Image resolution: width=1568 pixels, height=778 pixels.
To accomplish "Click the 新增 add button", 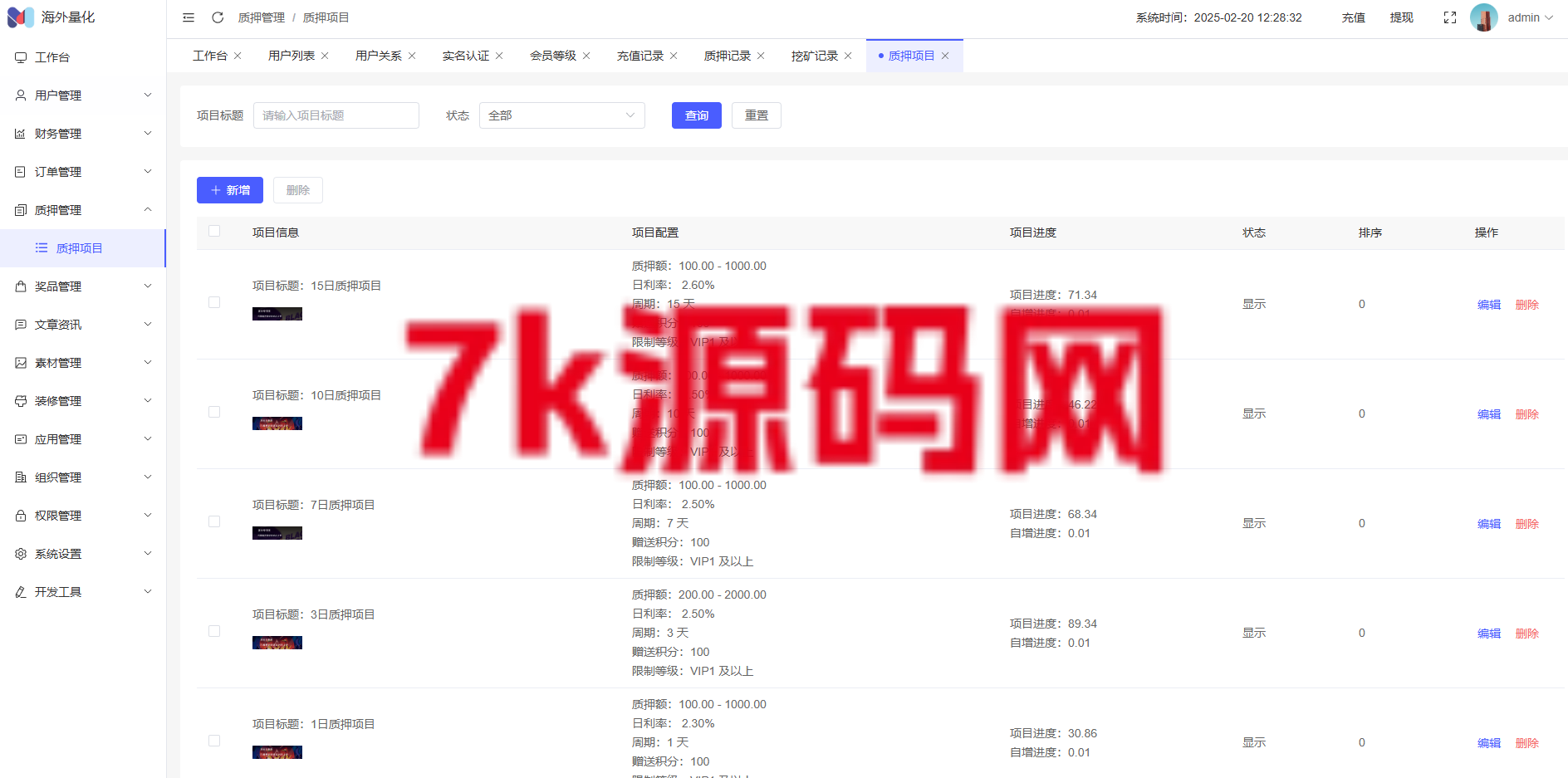I will (x=230, y=190).
